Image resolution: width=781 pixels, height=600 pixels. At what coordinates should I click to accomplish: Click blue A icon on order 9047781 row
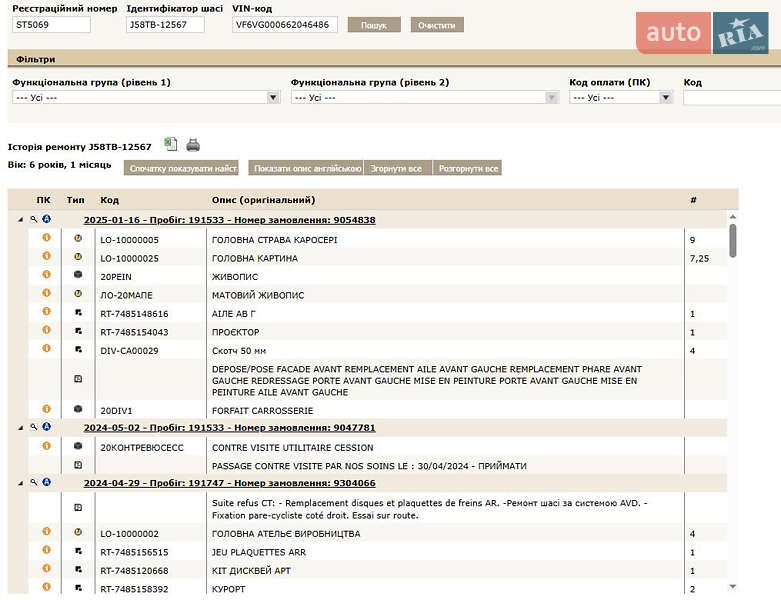pos(46,427)
